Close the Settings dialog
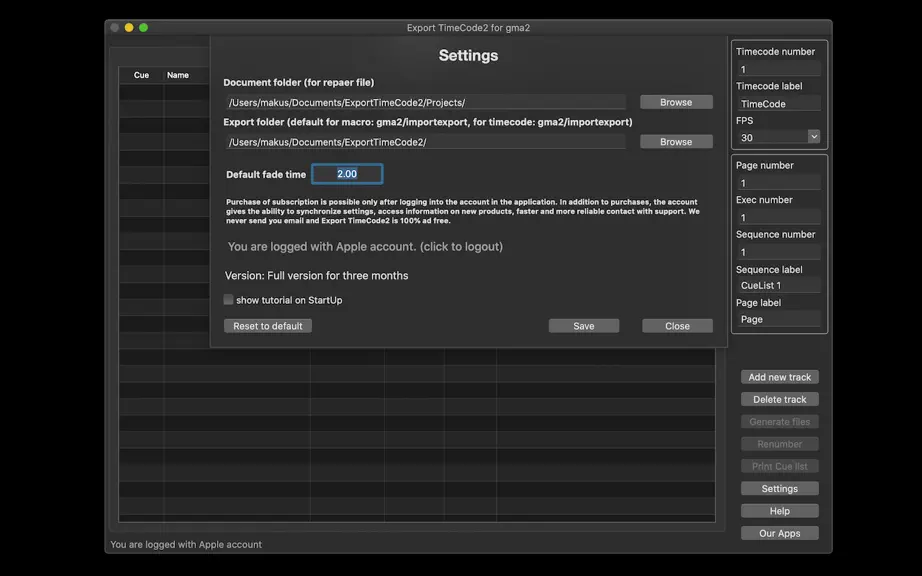Screen dimensions: 922x576 [x=677, y=326]
